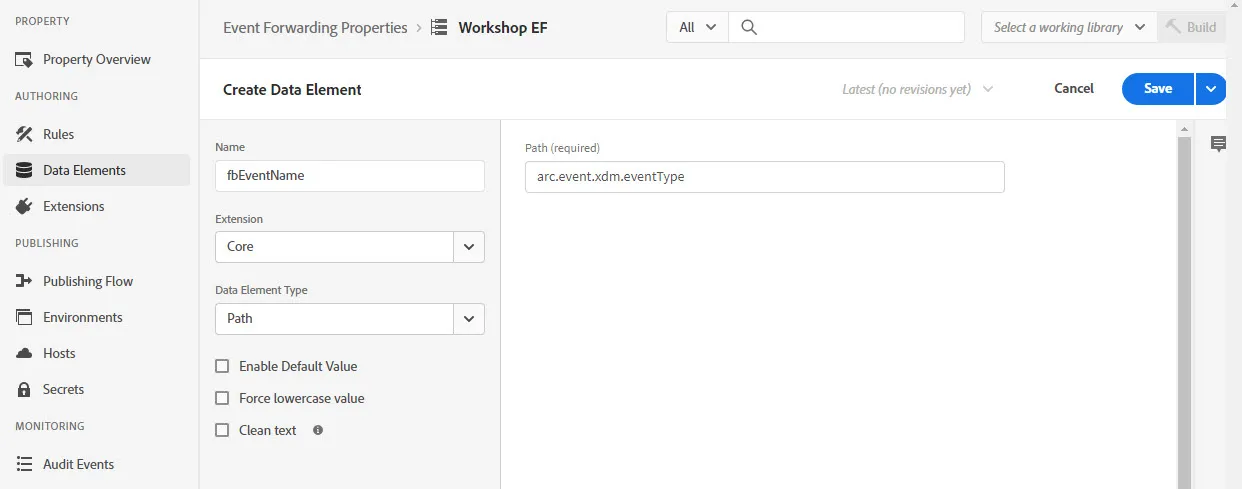Open Secrets page
1242x489 pixels.
63,389
